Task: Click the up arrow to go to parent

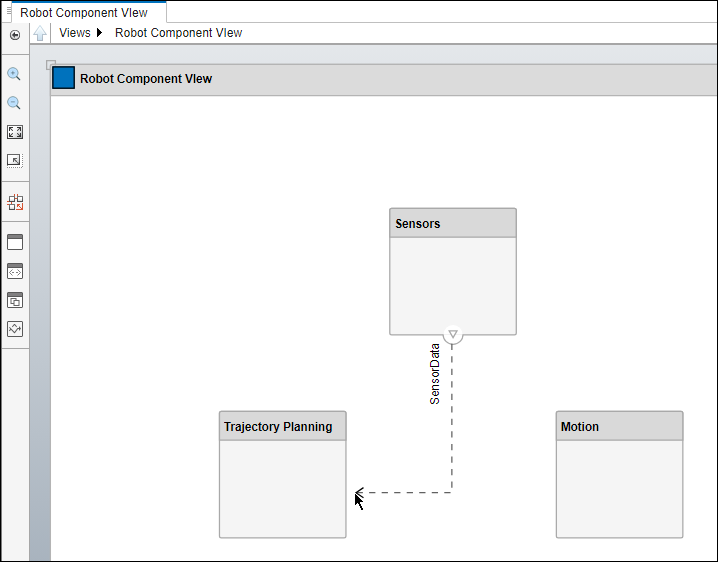Action: (x=41, y=33)
